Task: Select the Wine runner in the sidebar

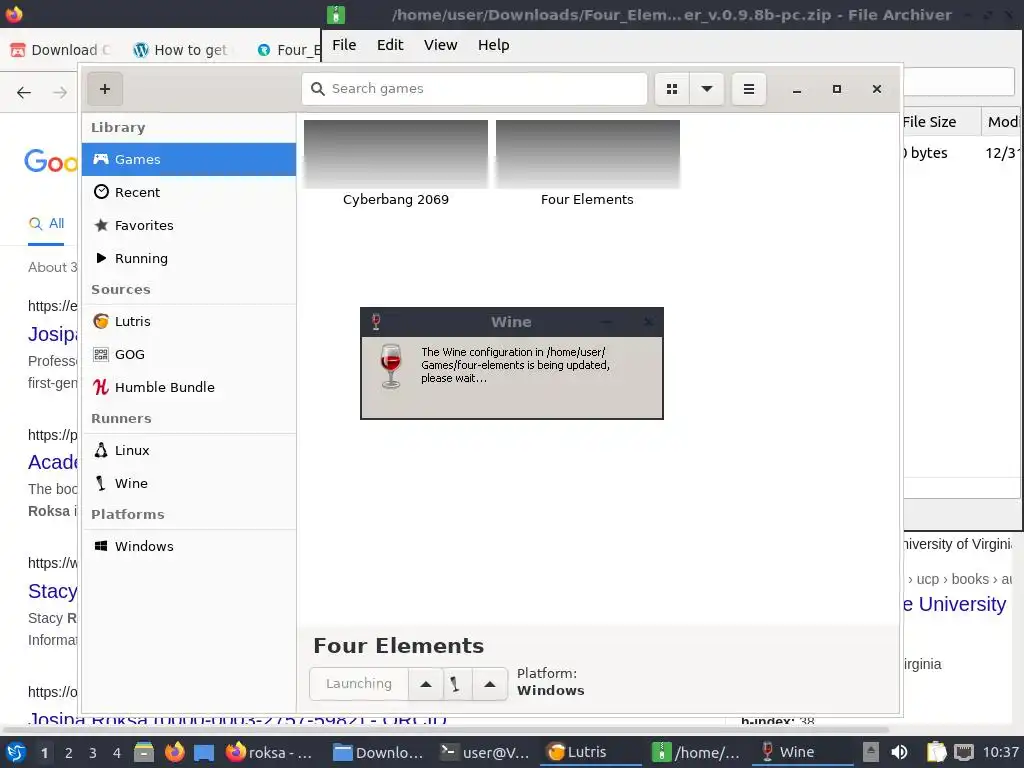Action: pos(189,483)
